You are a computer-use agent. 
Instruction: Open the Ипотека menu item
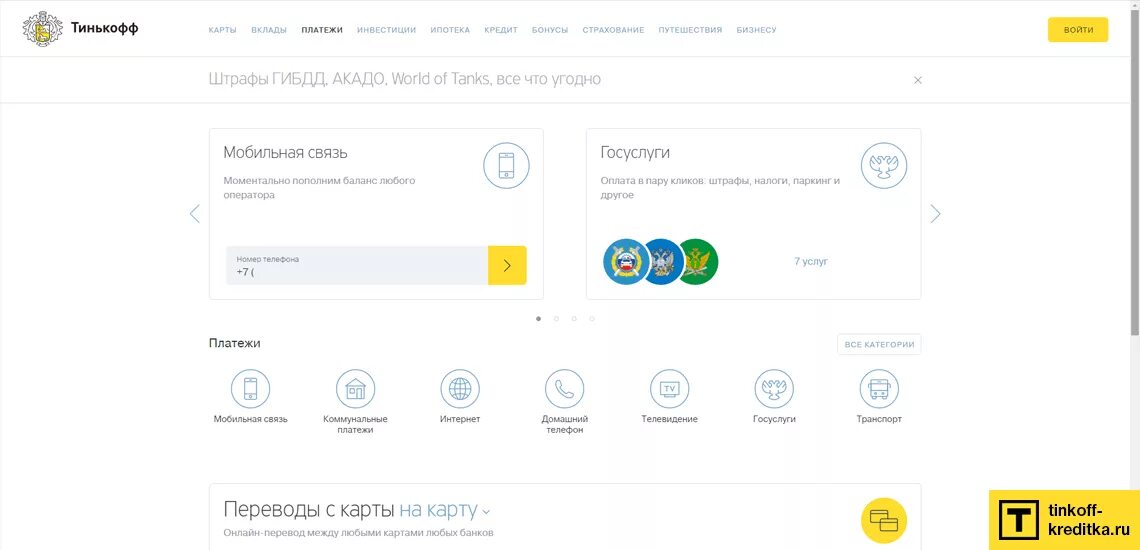450,31
